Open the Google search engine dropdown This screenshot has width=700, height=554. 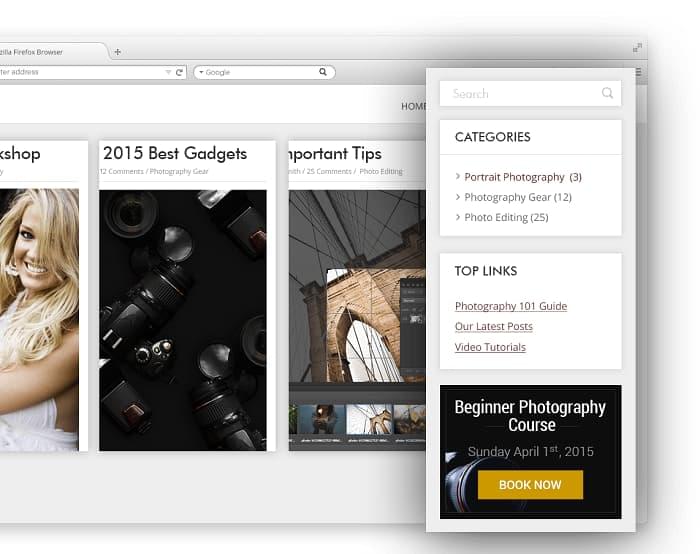[x=200, y=72]
